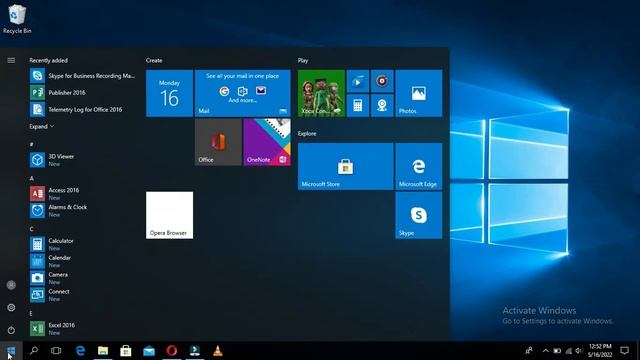Open battery status tray icon

(557, 351)
